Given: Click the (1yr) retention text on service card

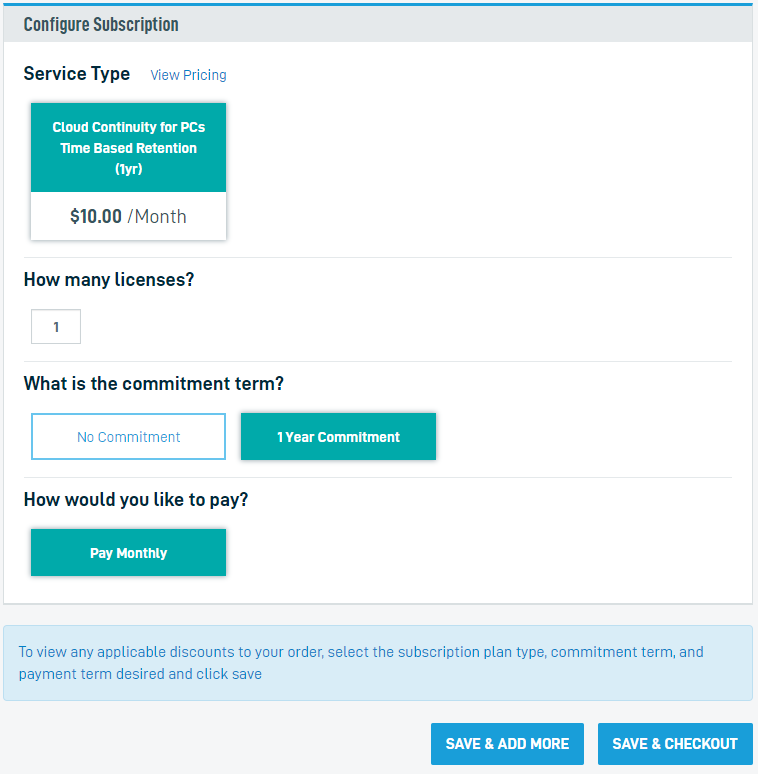Looking at the screenshot, I should click(129, 168).
